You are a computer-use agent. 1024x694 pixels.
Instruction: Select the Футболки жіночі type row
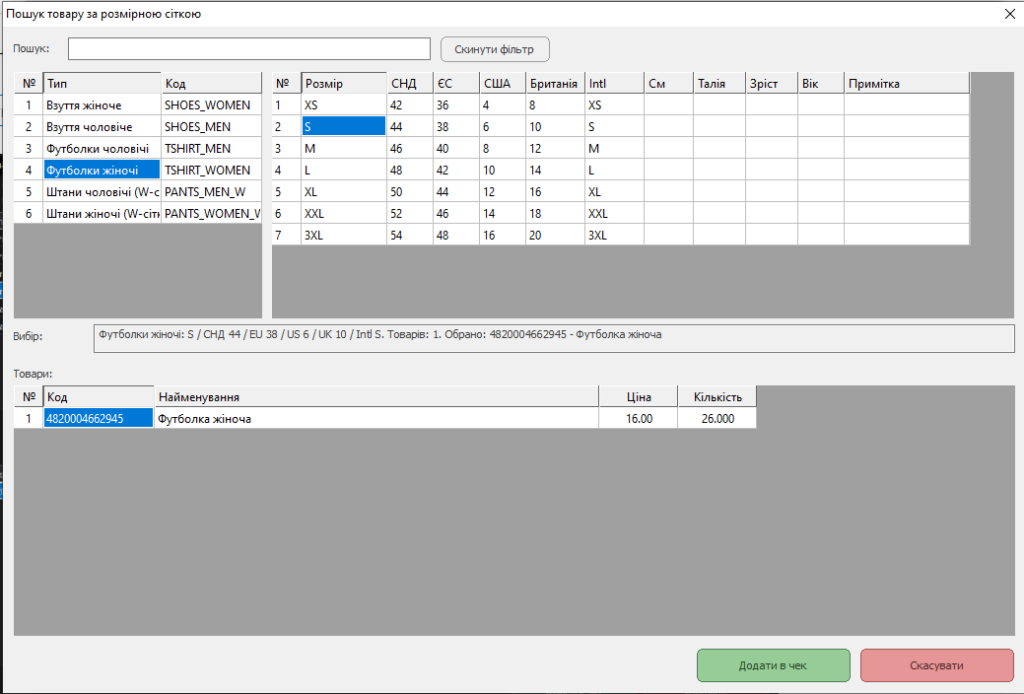point(101,170)
